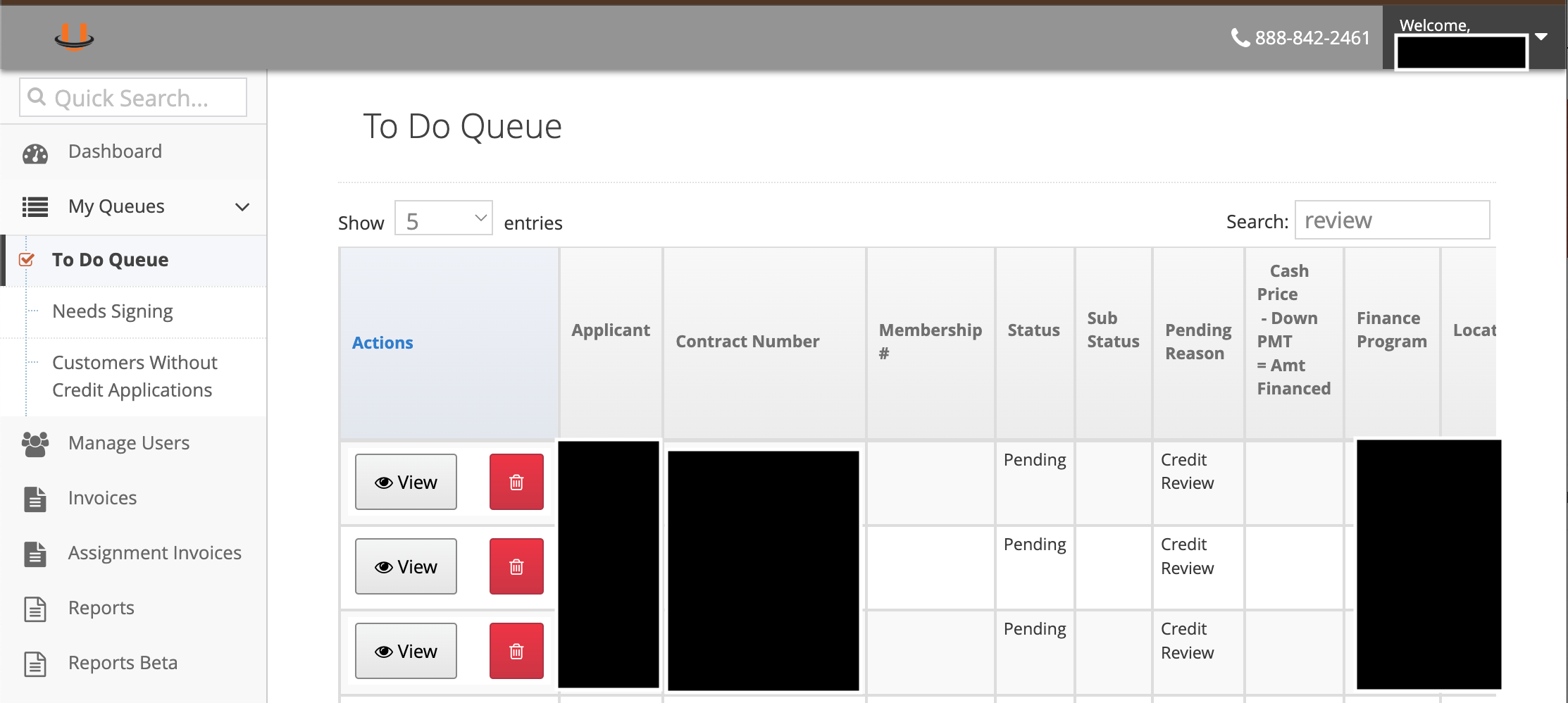The image size is (1568, 703).
Task: Click 'Credit Review' in the first row
Action: point(1188,471)
